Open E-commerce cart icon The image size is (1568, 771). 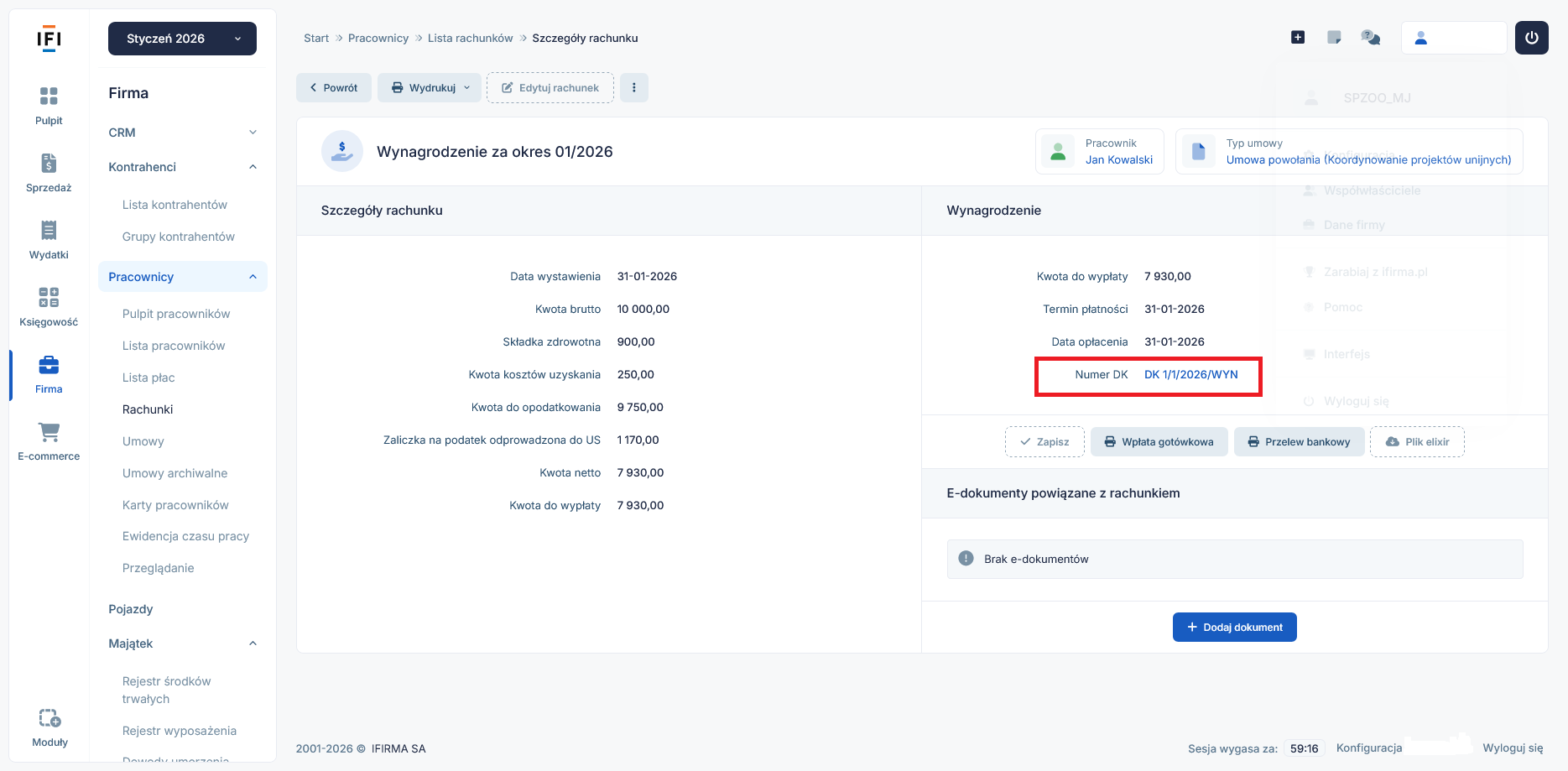[49, 433]
